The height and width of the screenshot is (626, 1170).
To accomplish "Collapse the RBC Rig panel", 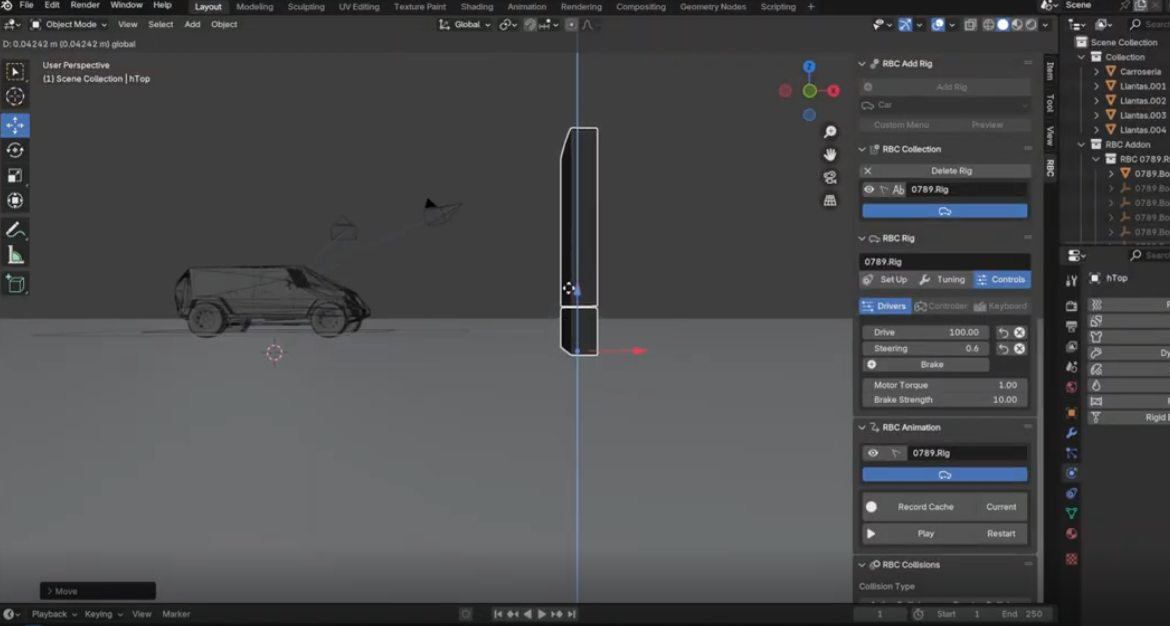I will [x=863, y=238].
